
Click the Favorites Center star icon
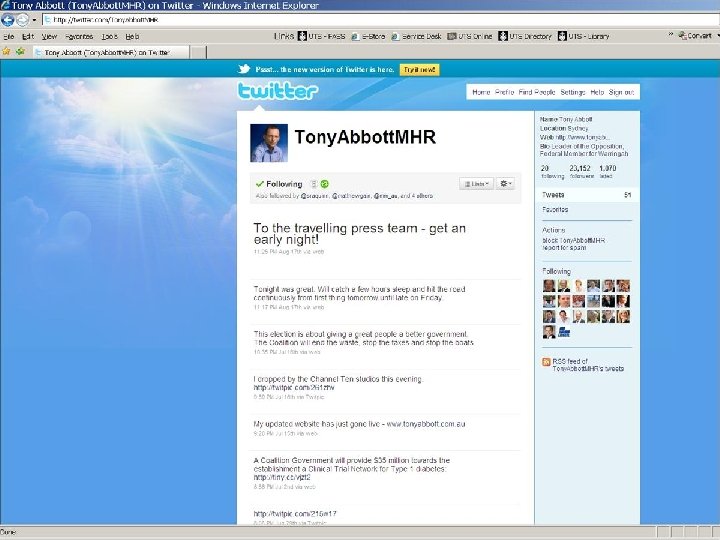click(x=6, y=51)
